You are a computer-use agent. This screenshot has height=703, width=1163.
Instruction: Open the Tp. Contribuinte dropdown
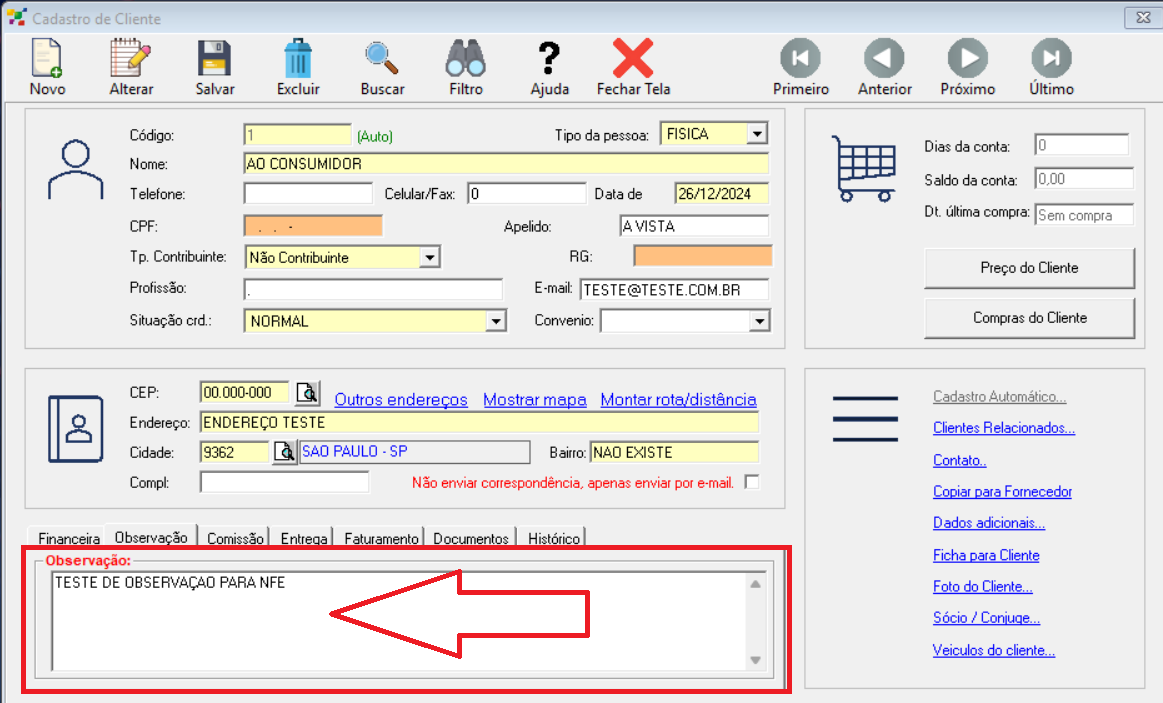(x=430, y=258)
